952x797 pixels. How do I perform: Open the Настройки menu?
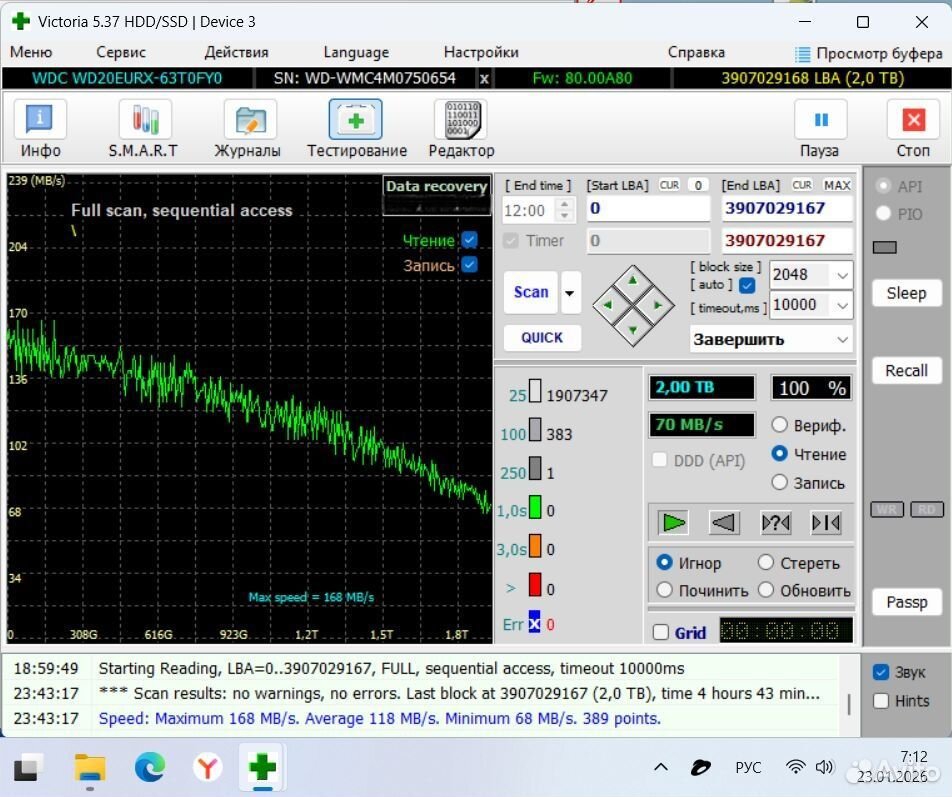tap(481, 52)
